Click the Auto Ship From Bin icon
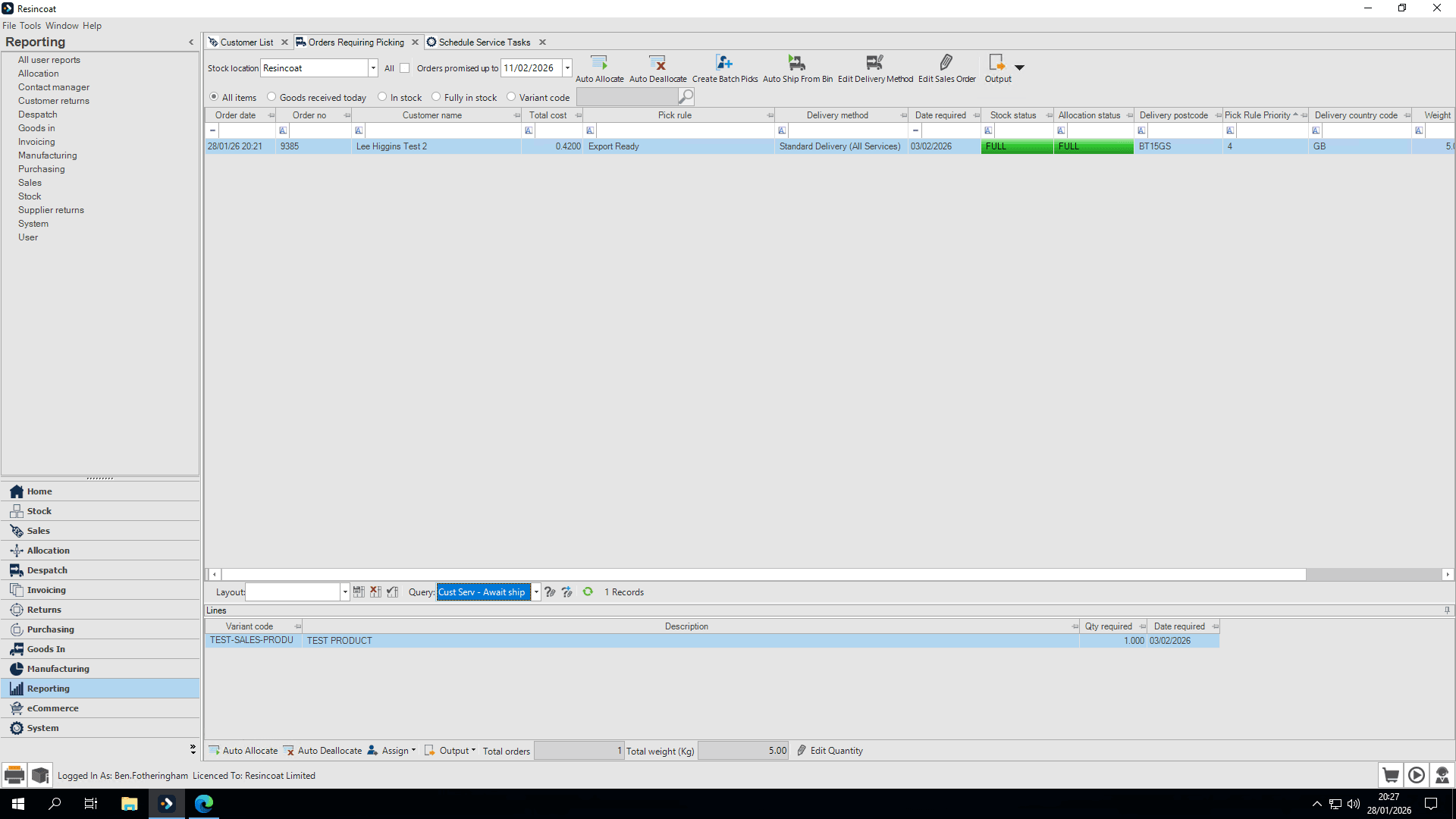Image resolution: width=1456 pixels, height=819 pixels. [797, 62]
